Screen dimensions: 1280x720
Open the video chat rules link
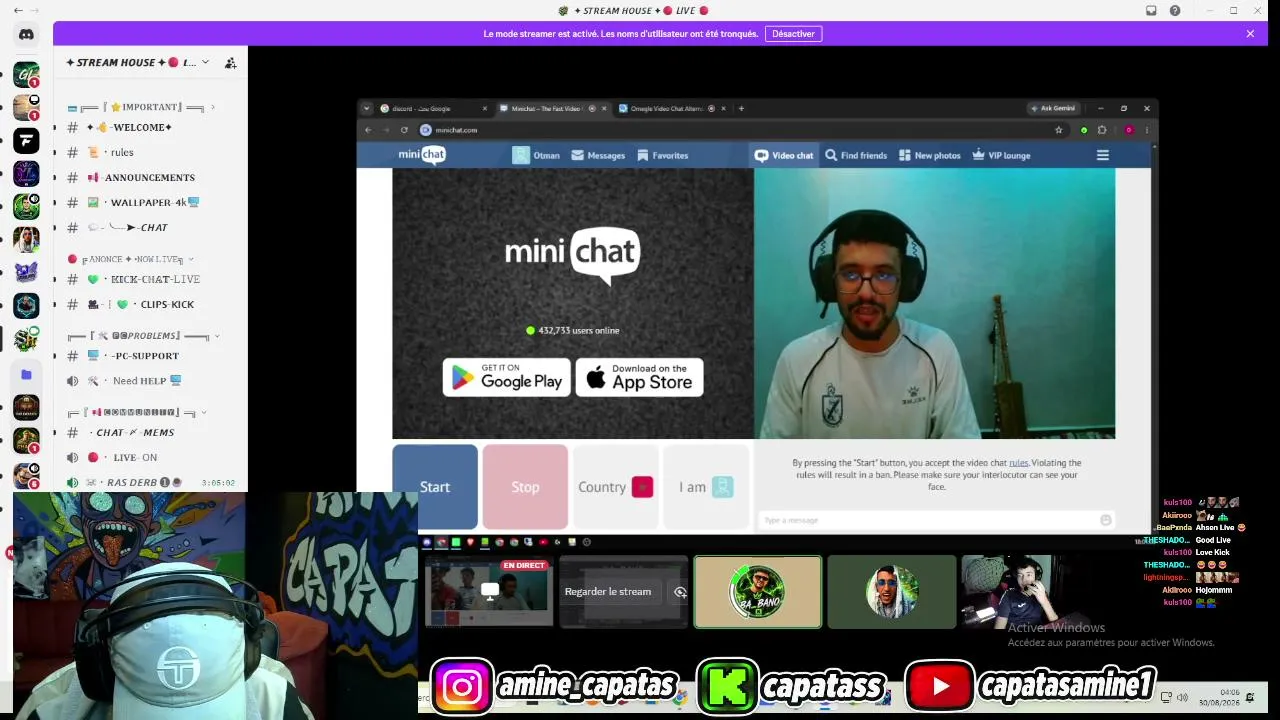tap(1018, 463)
